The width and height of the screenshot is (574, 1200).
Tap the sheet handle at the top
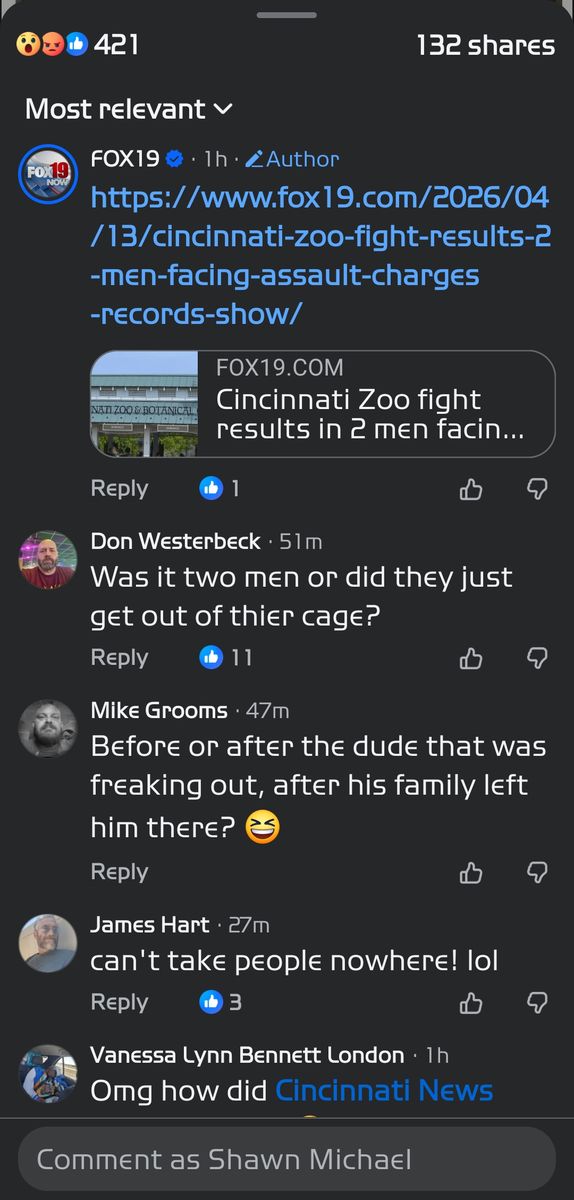pos(287,15)
